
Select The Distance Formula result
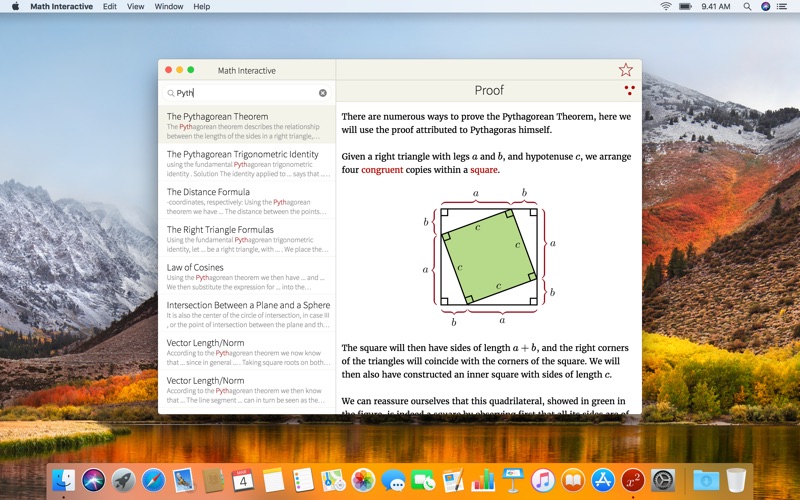coord(247,201)
